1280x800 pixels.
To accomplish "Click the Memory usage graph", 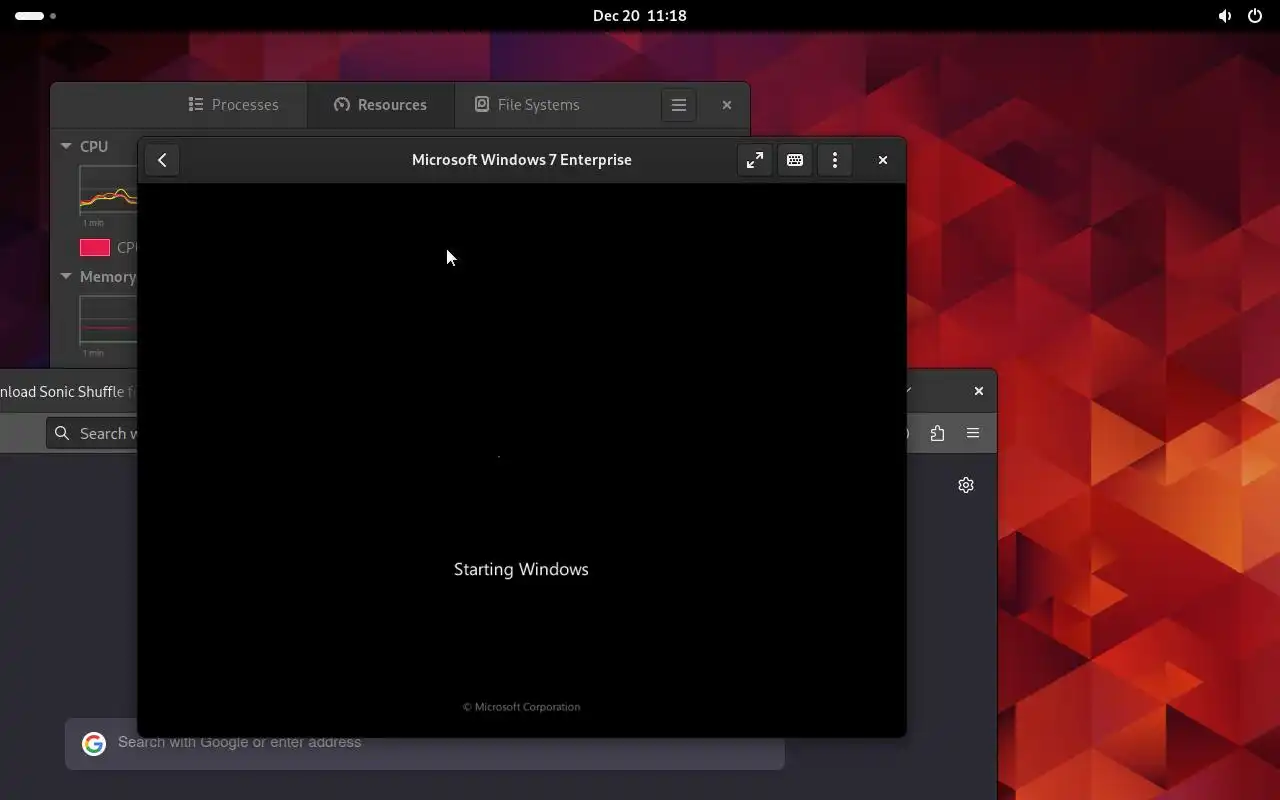I will point(108,320).
